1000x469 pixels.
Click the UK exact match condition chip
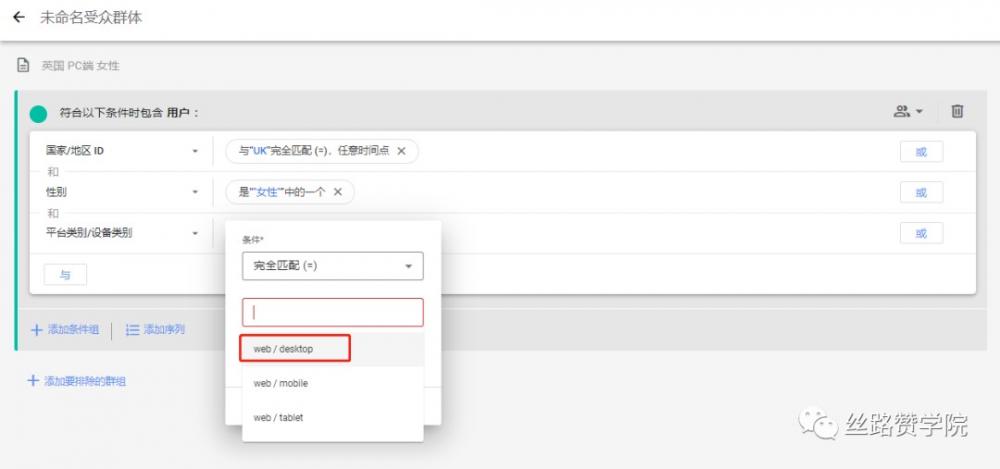pos(321,151)
